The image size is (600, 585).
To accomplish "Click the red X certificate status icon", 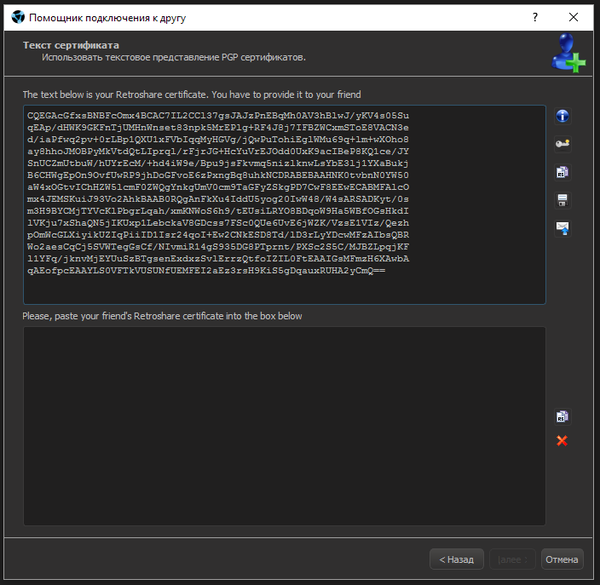I will tap(562, 441).
